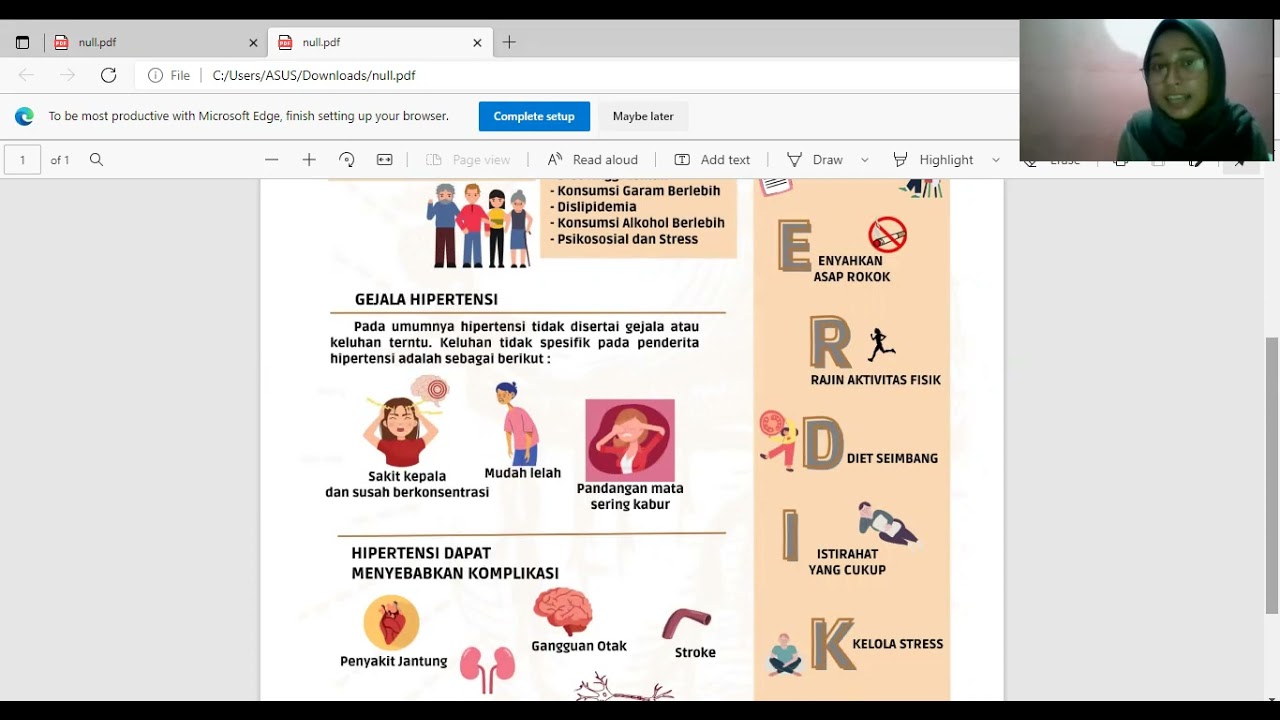1280x720 pixels.
Task: Select the second null.pdf tab
Action: pos(379,42)
